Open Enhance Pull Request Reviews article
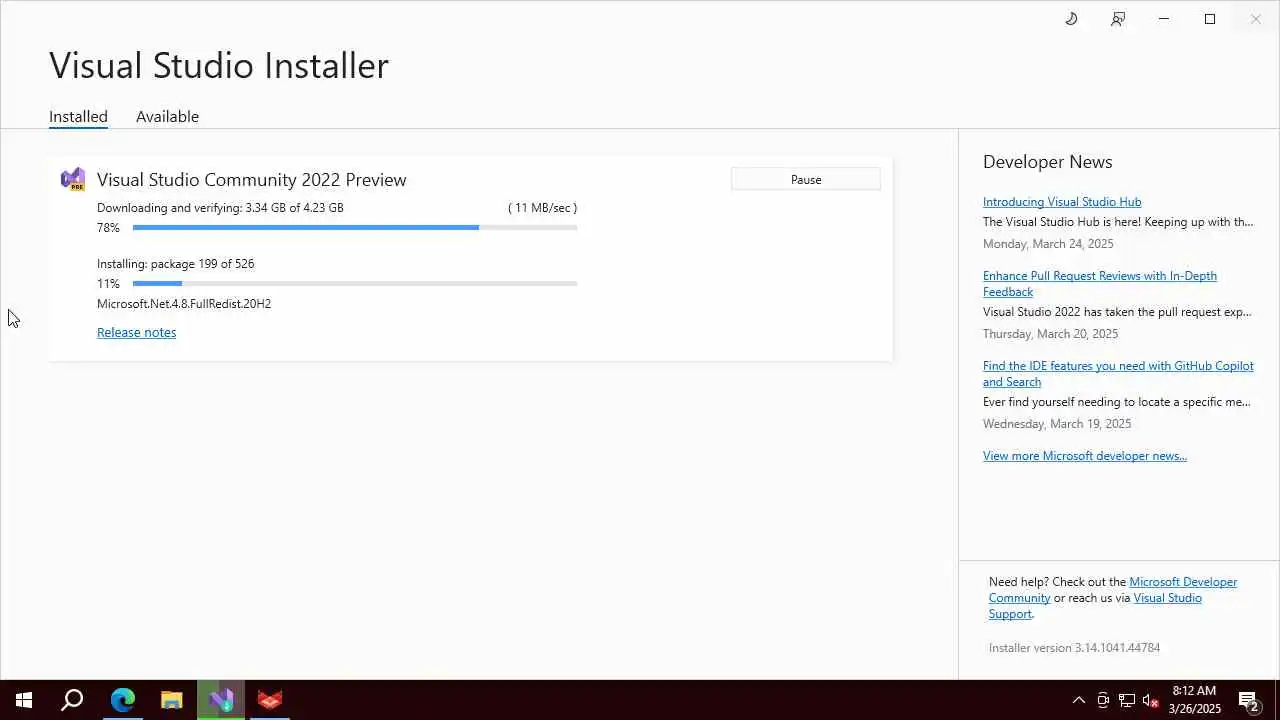Screen dimensions: 1280x720 pyautogui.click(x=1100, y=283)
